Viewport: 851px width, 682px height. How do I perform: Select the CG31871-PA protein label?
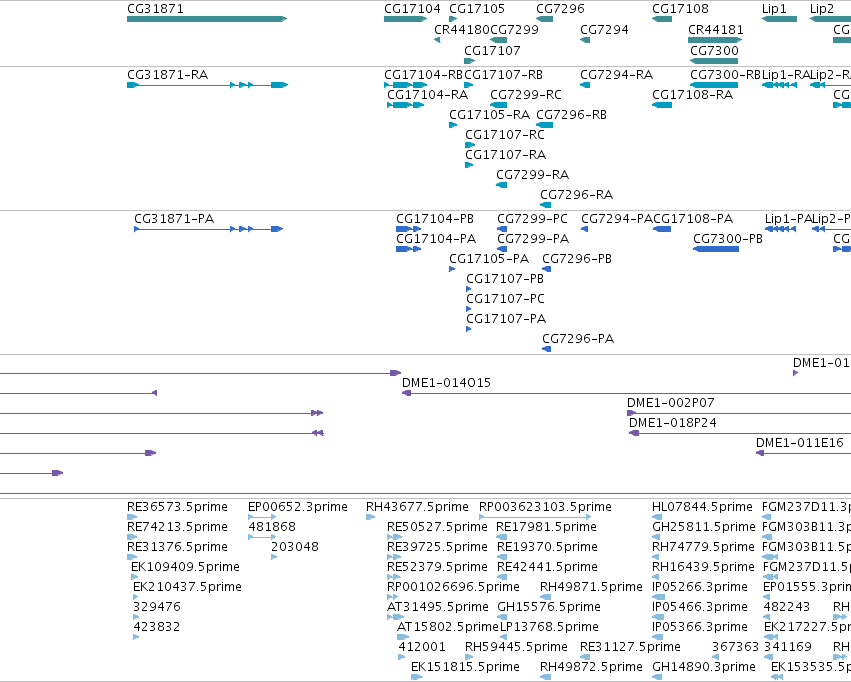click(174, 219)
